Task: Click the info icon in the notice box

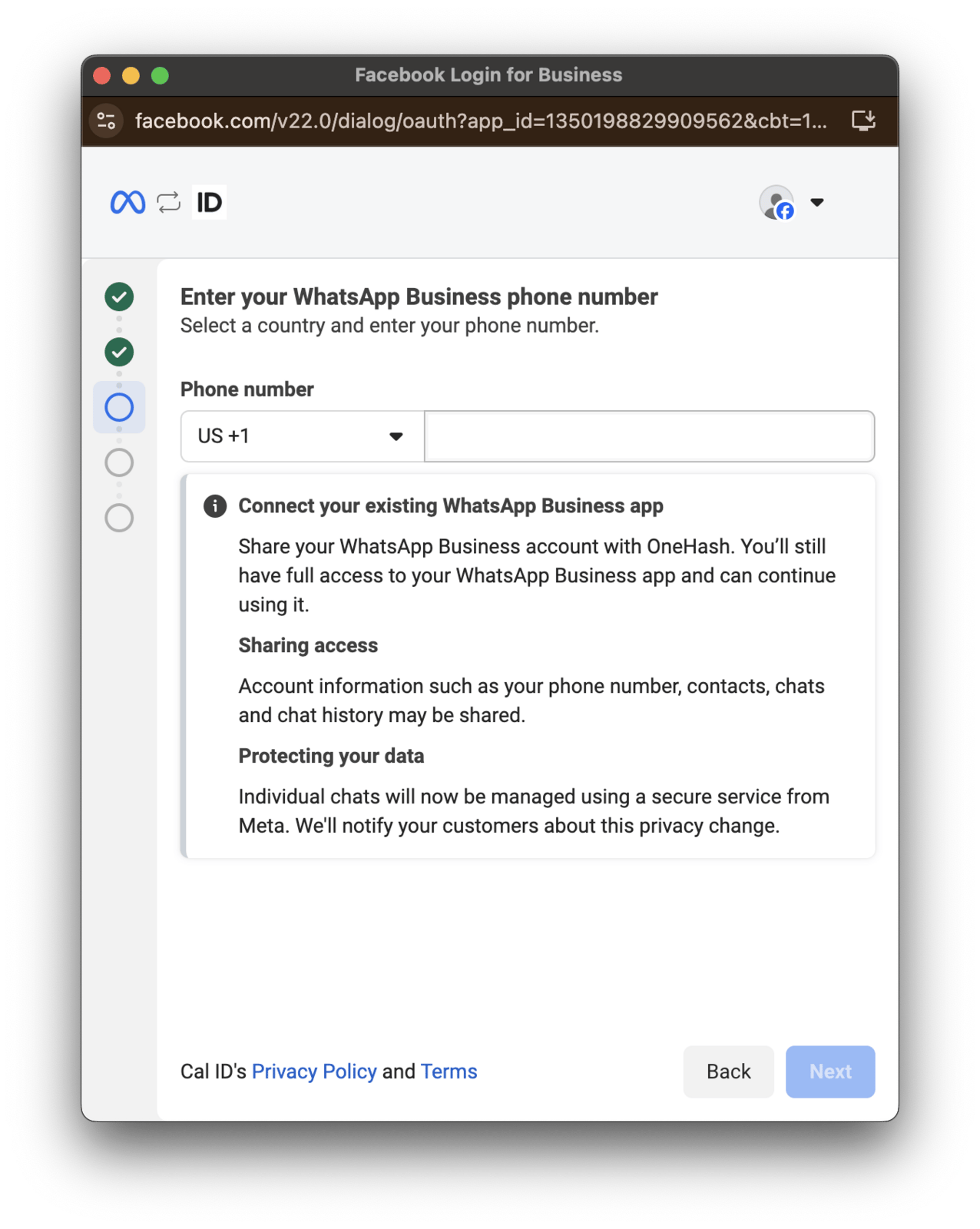Action: pyautogui.click(x=215, y=506)
